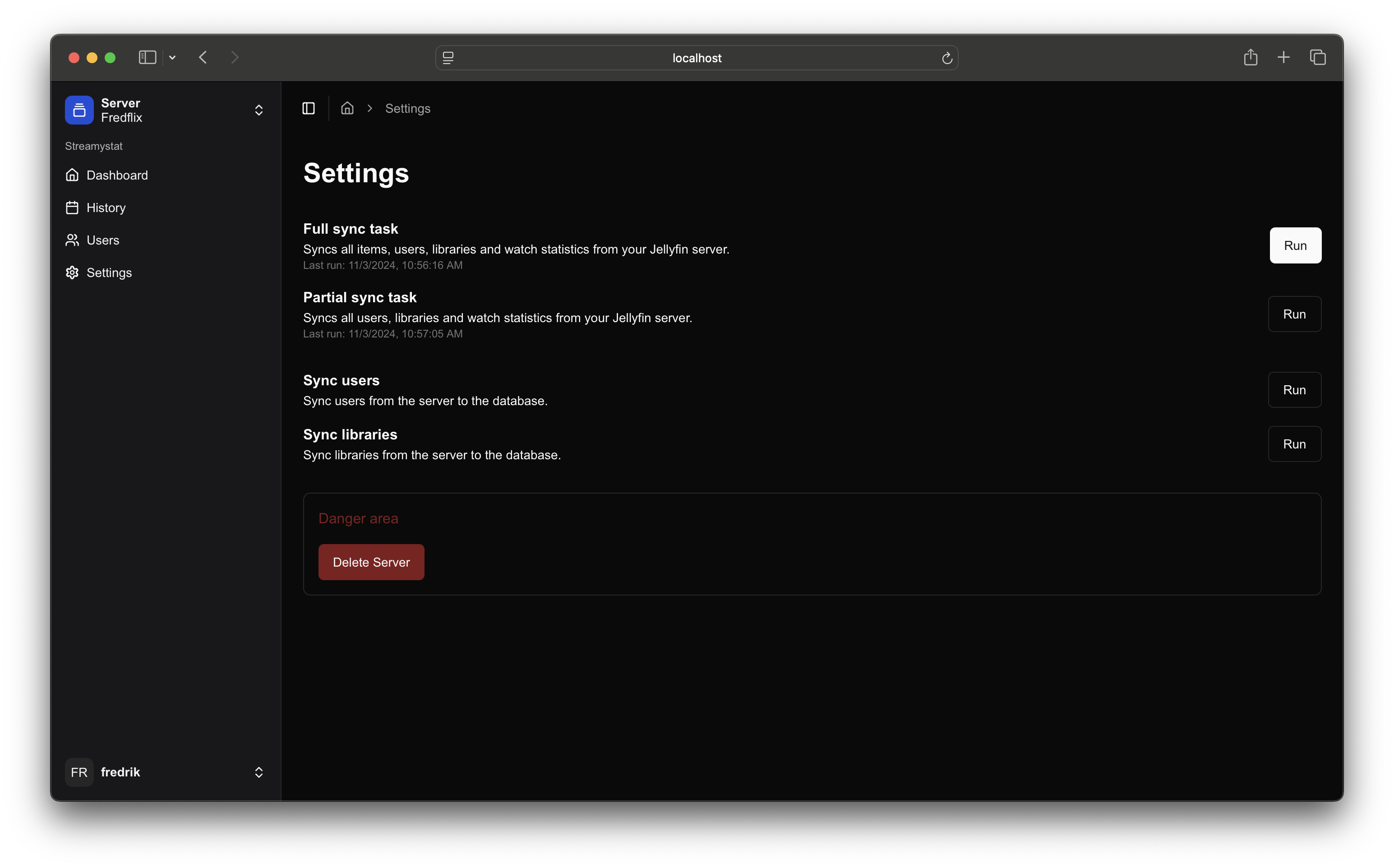The height and width of the screenshot is (868, 1394).
Task: Click the blue Server logo icon
Action: click(x=79, y=110)
